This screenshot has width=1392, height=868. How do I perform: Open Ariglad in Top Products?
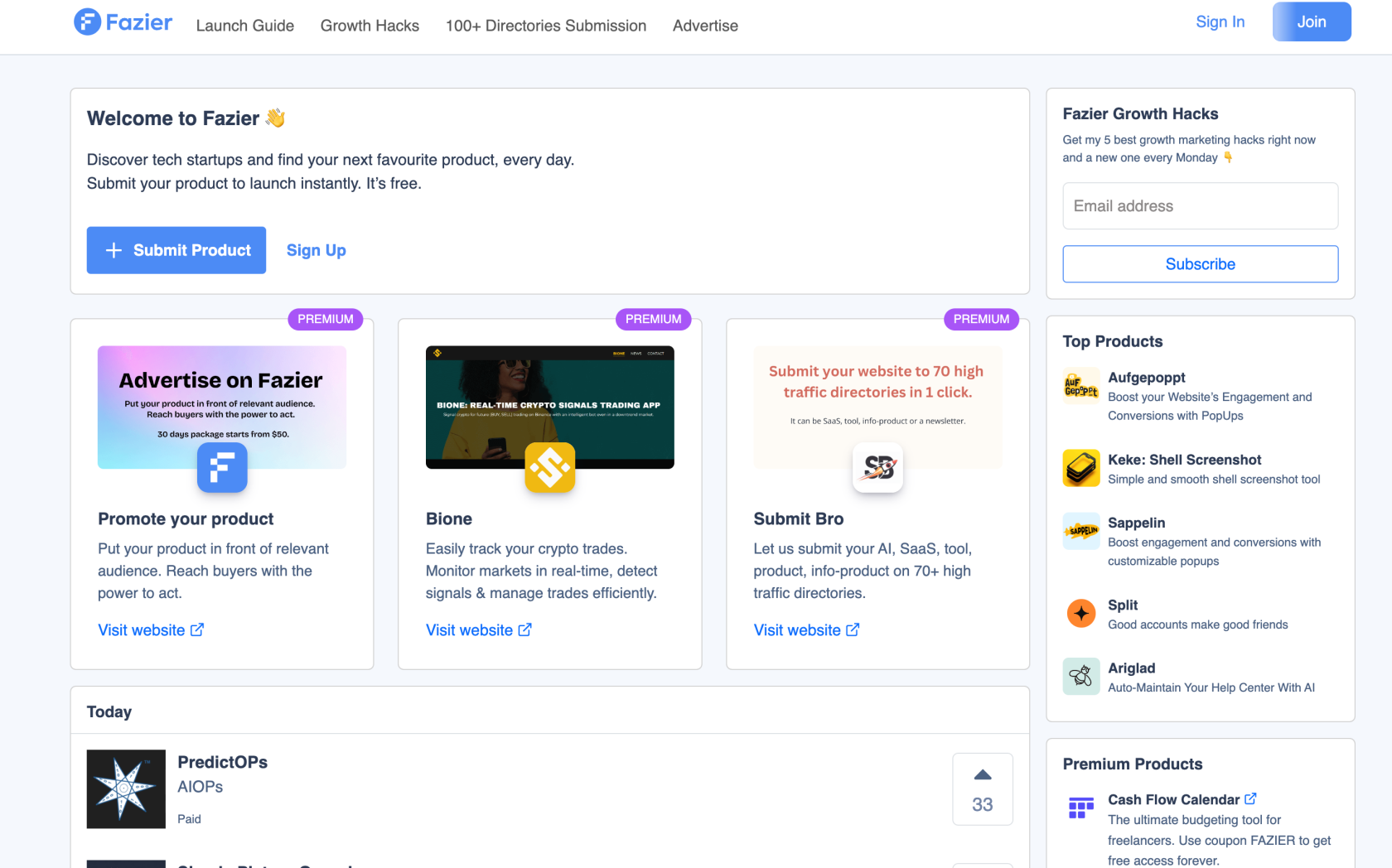(1132, 668)
